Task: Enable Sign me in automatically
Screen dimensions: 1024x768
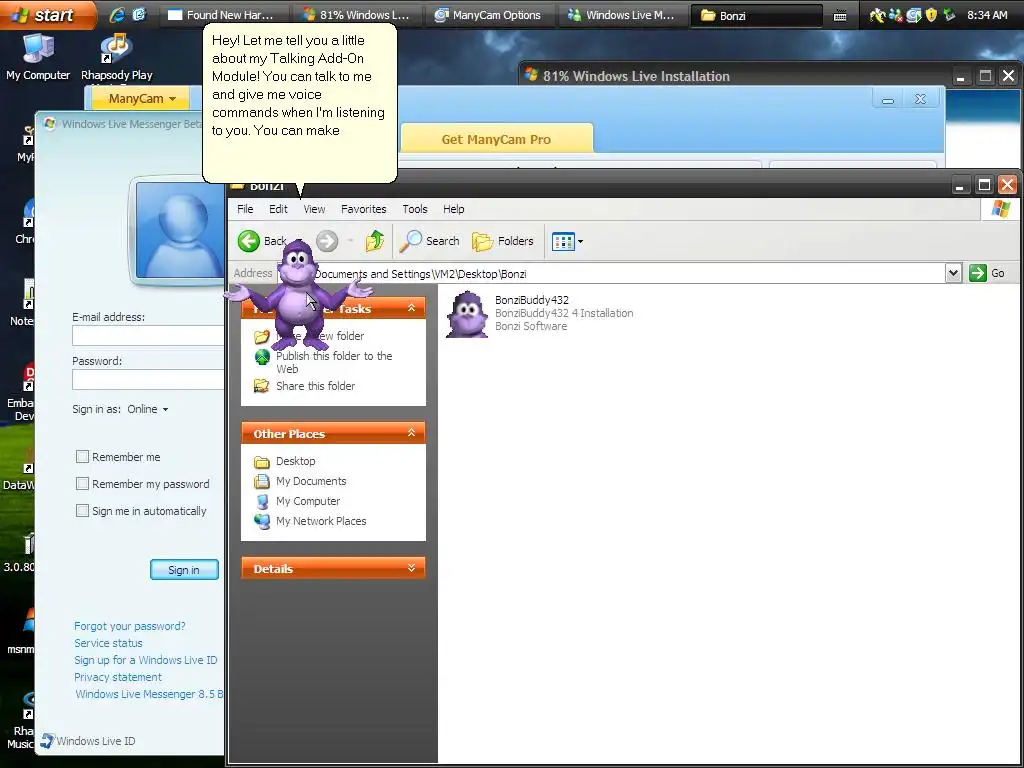Action: [82, 511]
